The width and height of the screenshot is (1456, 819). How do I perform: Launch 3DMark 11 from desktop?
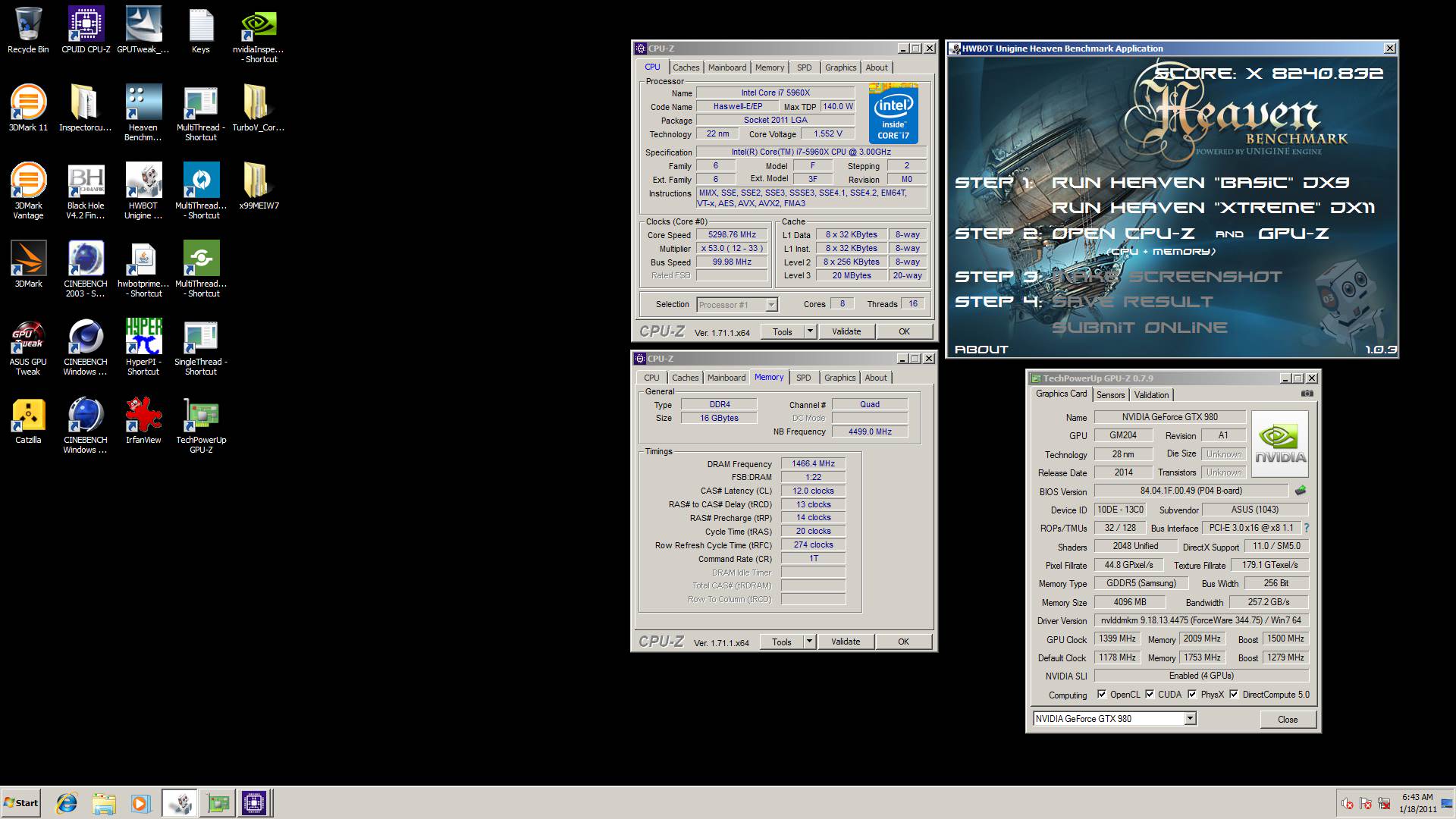(x=28, y=108)
